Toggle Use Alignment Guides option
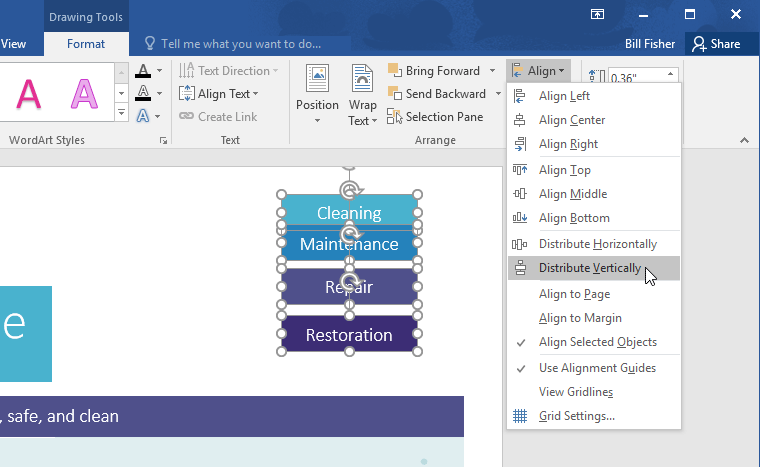Image resolution: width=760 pixels, height=467 pixels. (597, 368)
